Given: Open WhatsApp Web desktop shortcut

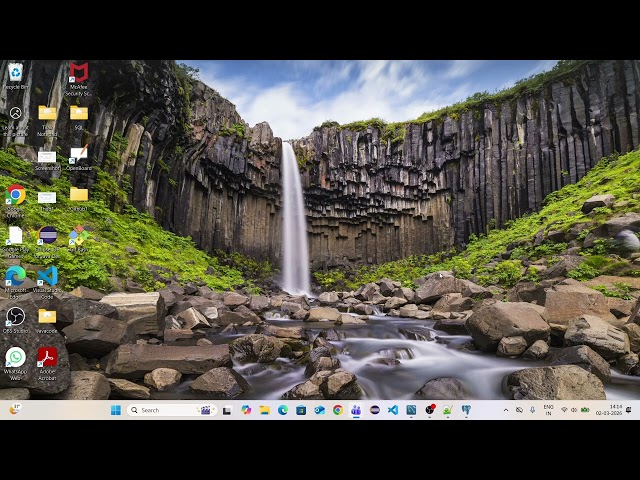Looking at the screenshot, I should click(15, 358).
